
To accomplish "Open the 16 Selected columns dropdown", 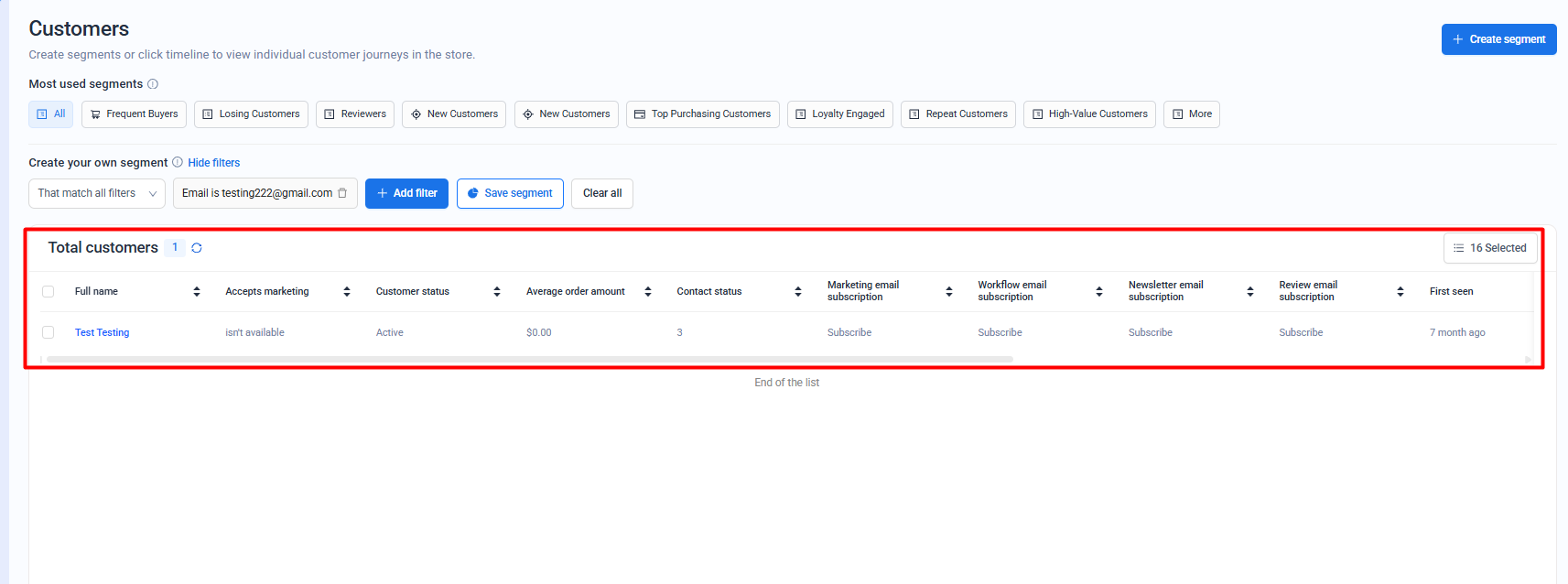I will 1490,248.
